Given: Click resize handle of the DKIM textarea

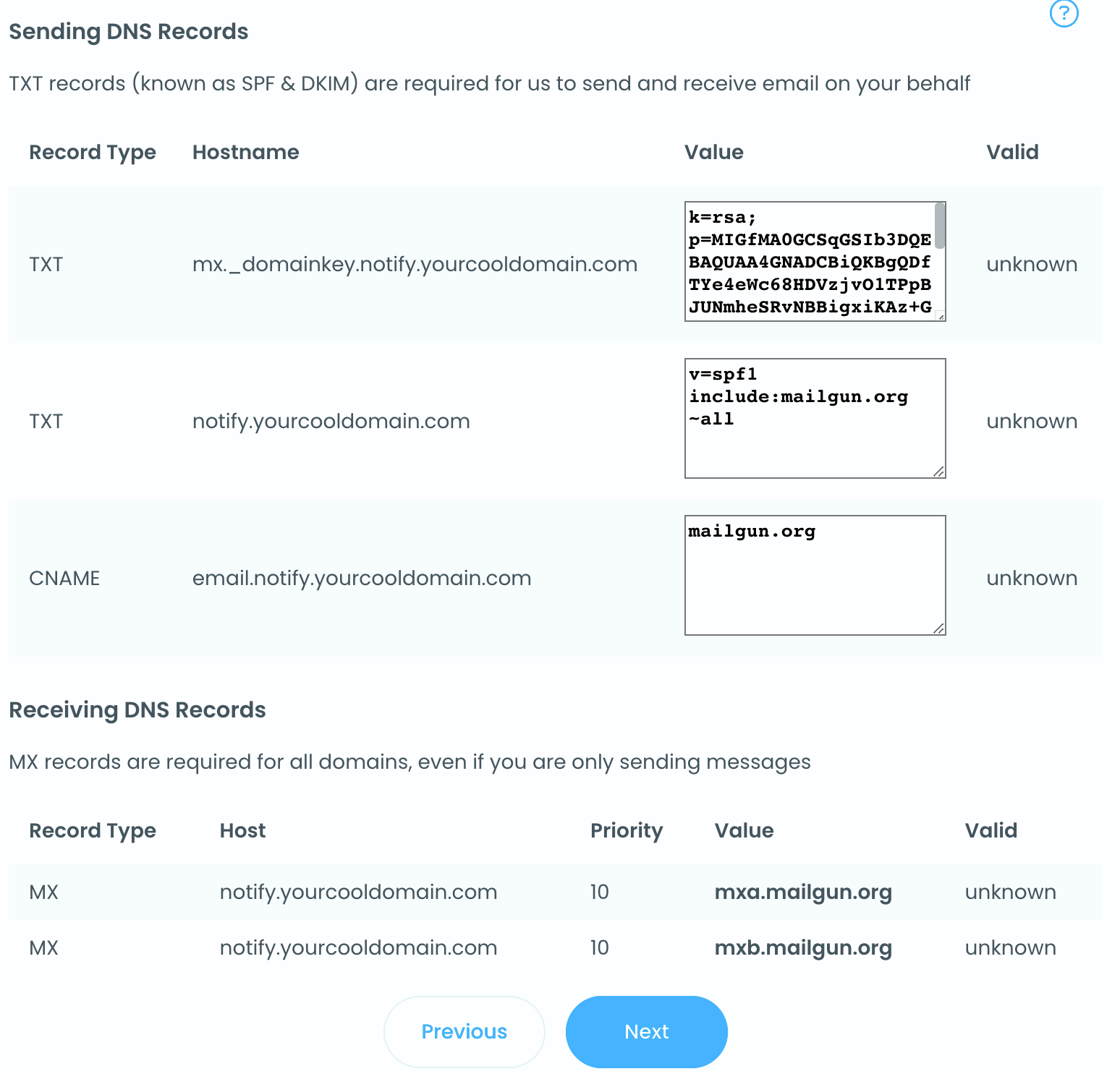Looking at the screenshot, I should [x=940, y=315].
